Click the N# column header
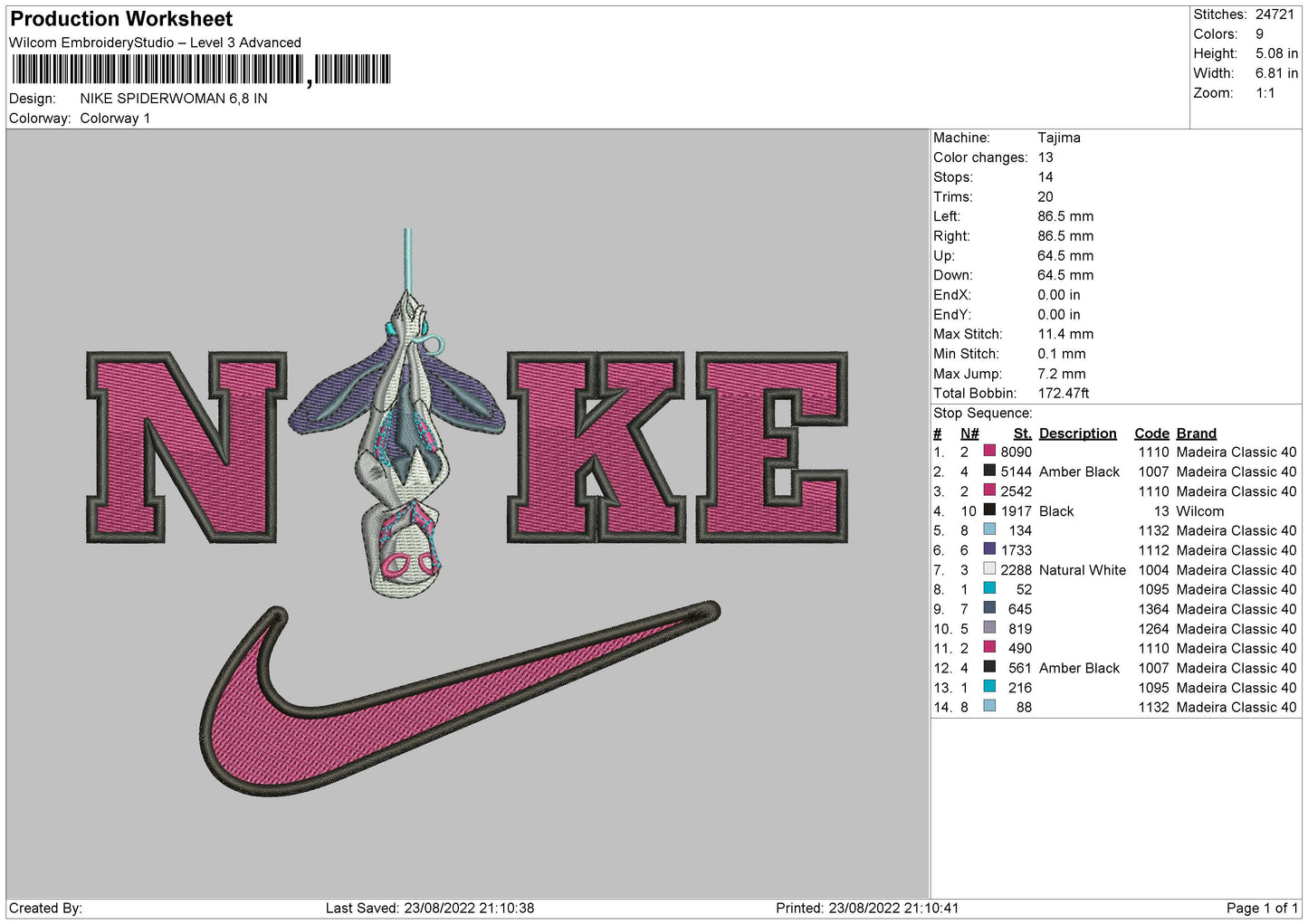This screenshot has height=924, width=1308. tap(969, 433)
